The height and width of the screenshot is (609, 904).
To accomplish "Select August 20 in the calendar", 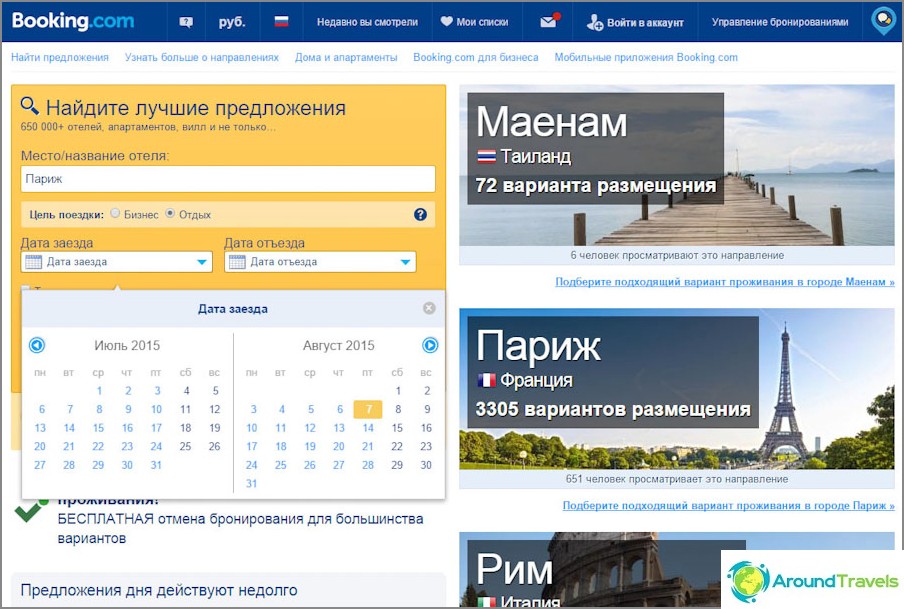I will point(339,446).
